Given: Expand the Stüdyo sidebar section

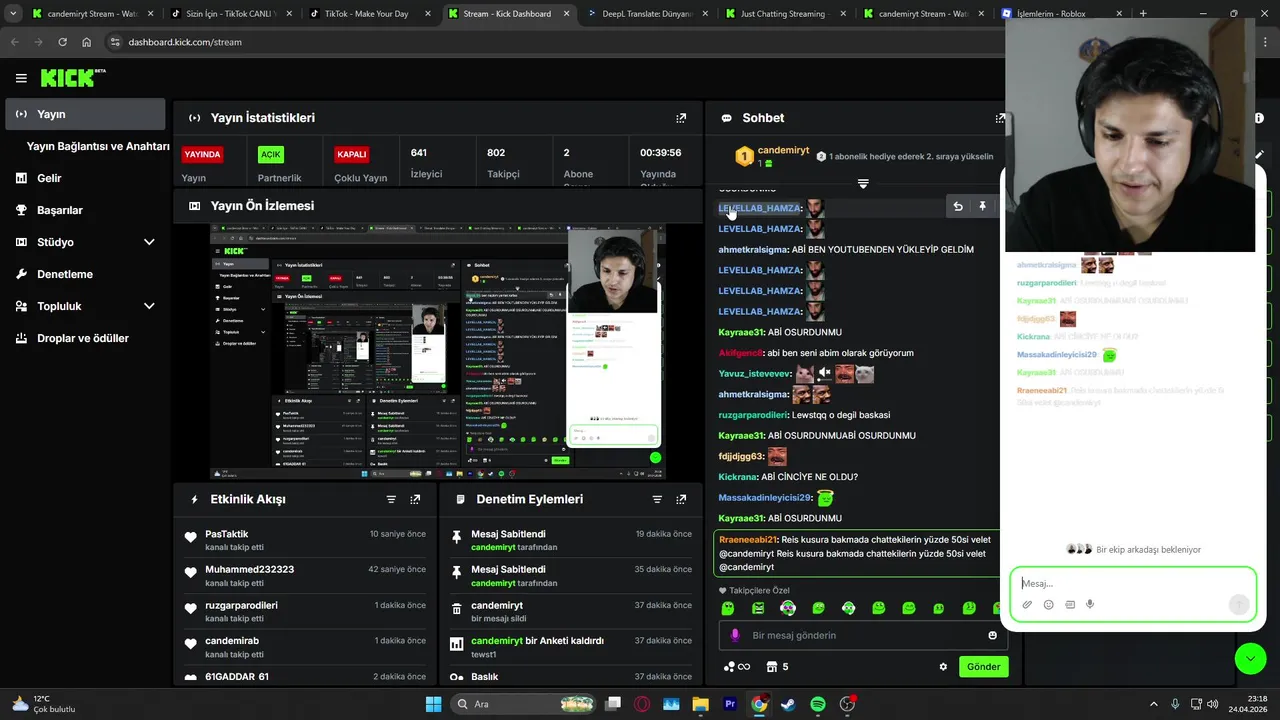Looking at the screenshot, I should (x=149, y=242).
